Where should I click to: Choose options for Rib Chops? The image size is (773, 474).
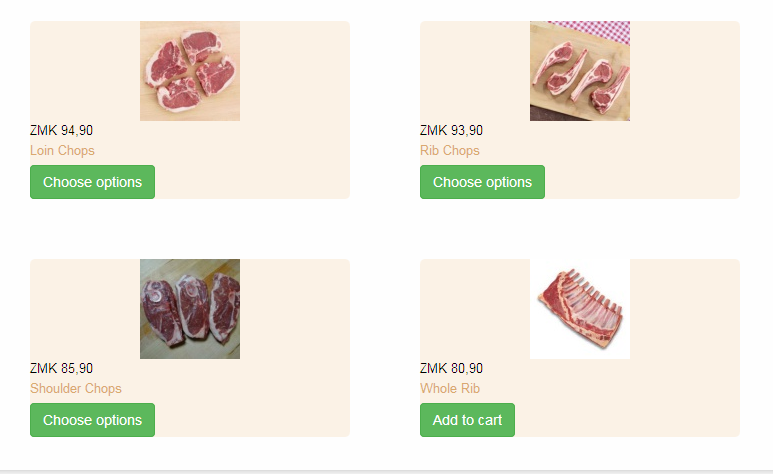point(482,182)
